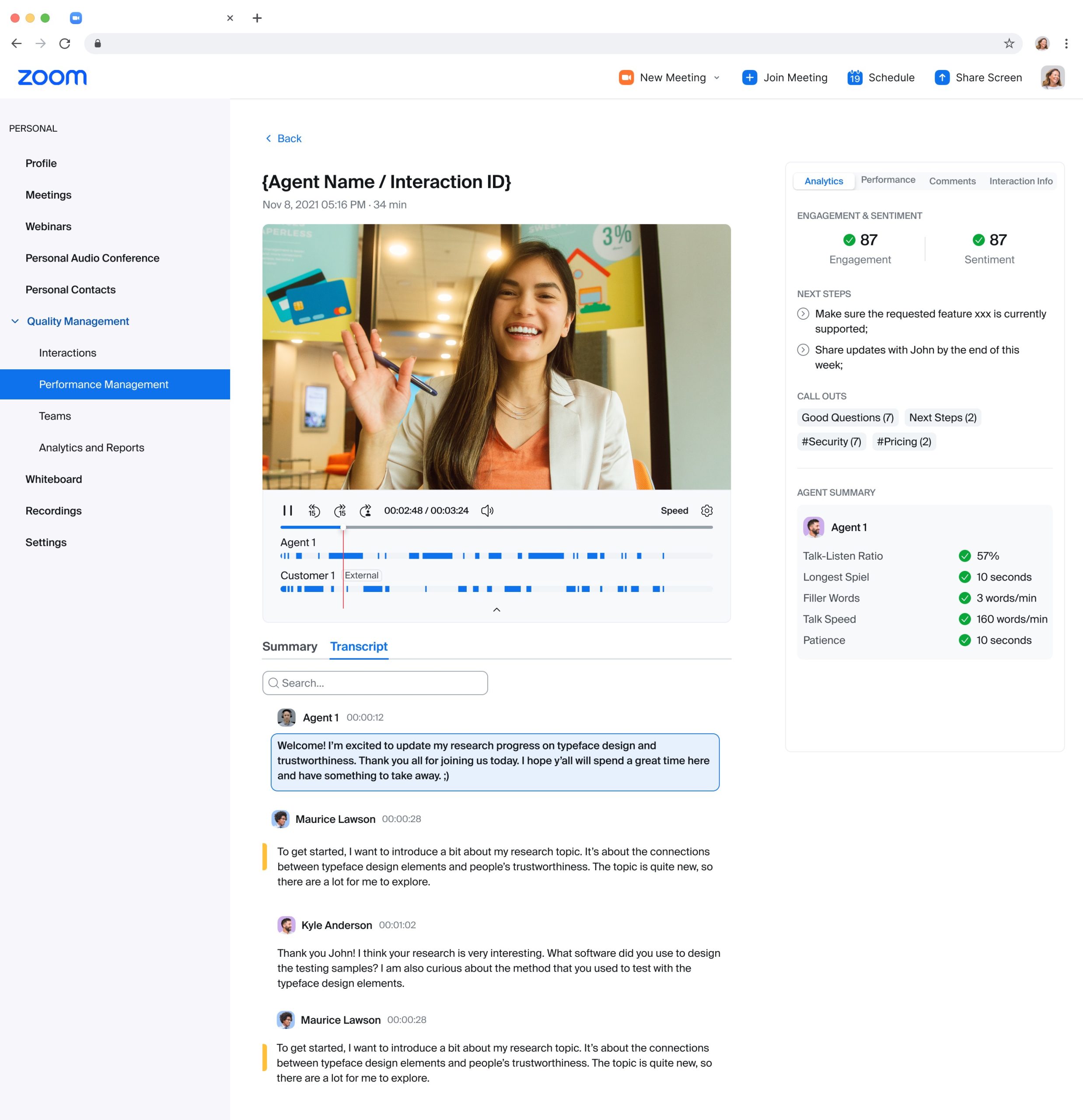Image resolution: width=1083 pixels, height=1120 pixels.
Task: Click the pause button on video player
Action: (x=287, y=510)
